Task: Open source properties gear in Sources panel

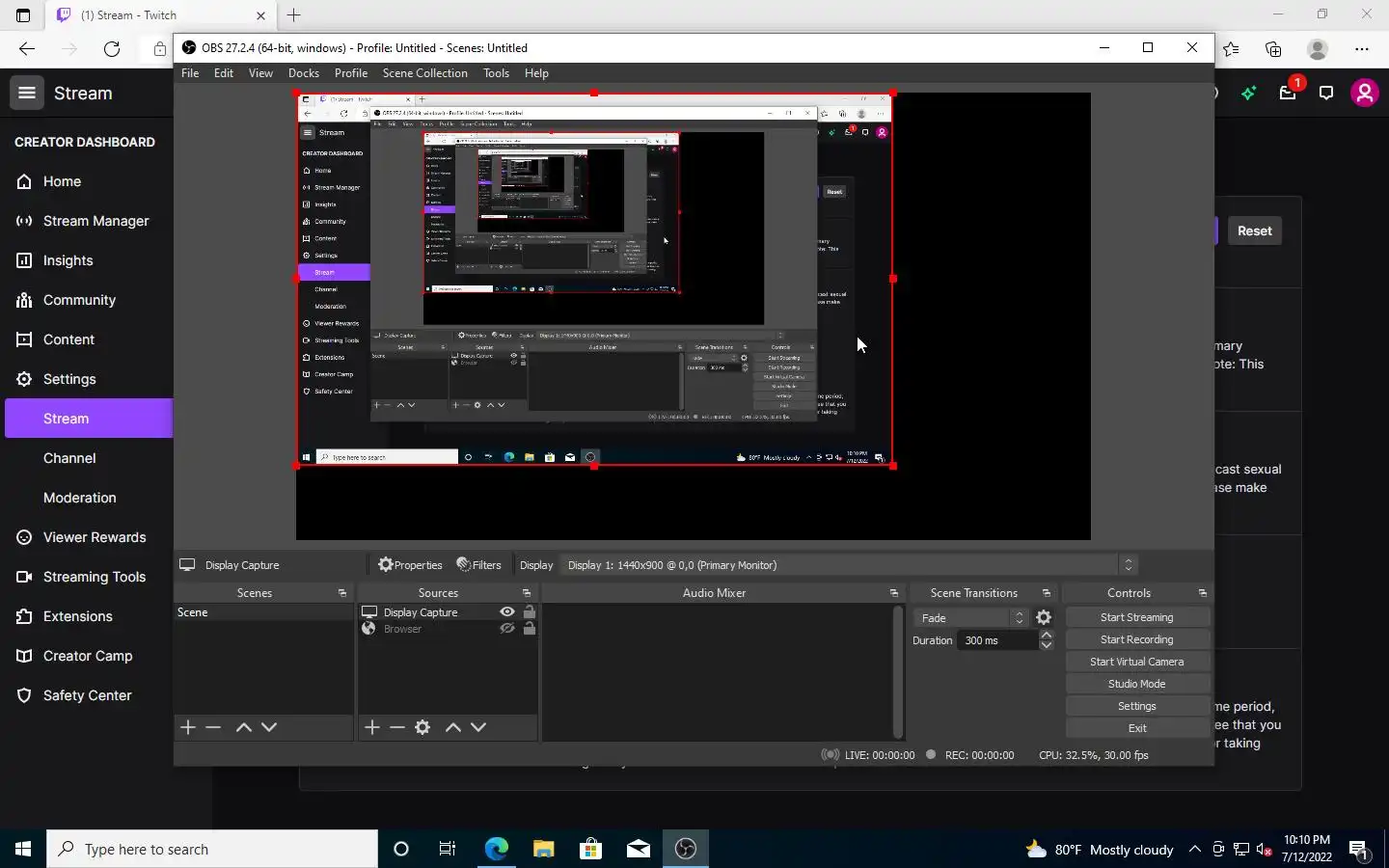Action: [x=422, y=727]
